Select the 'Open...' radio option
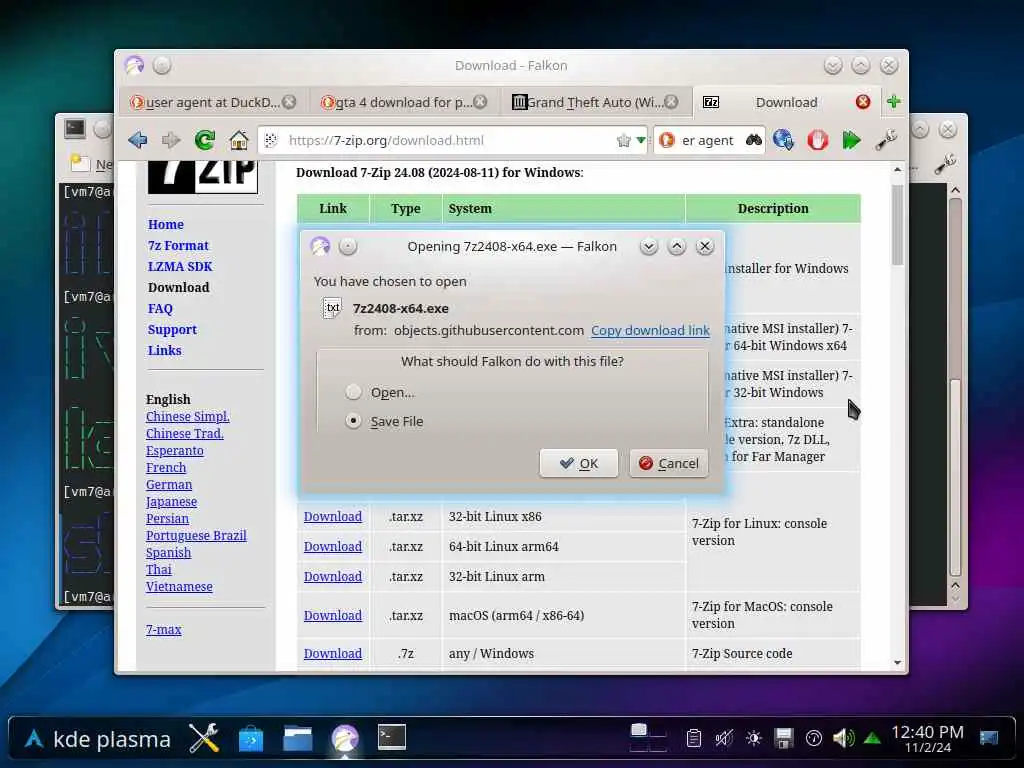 pos(353,392)
